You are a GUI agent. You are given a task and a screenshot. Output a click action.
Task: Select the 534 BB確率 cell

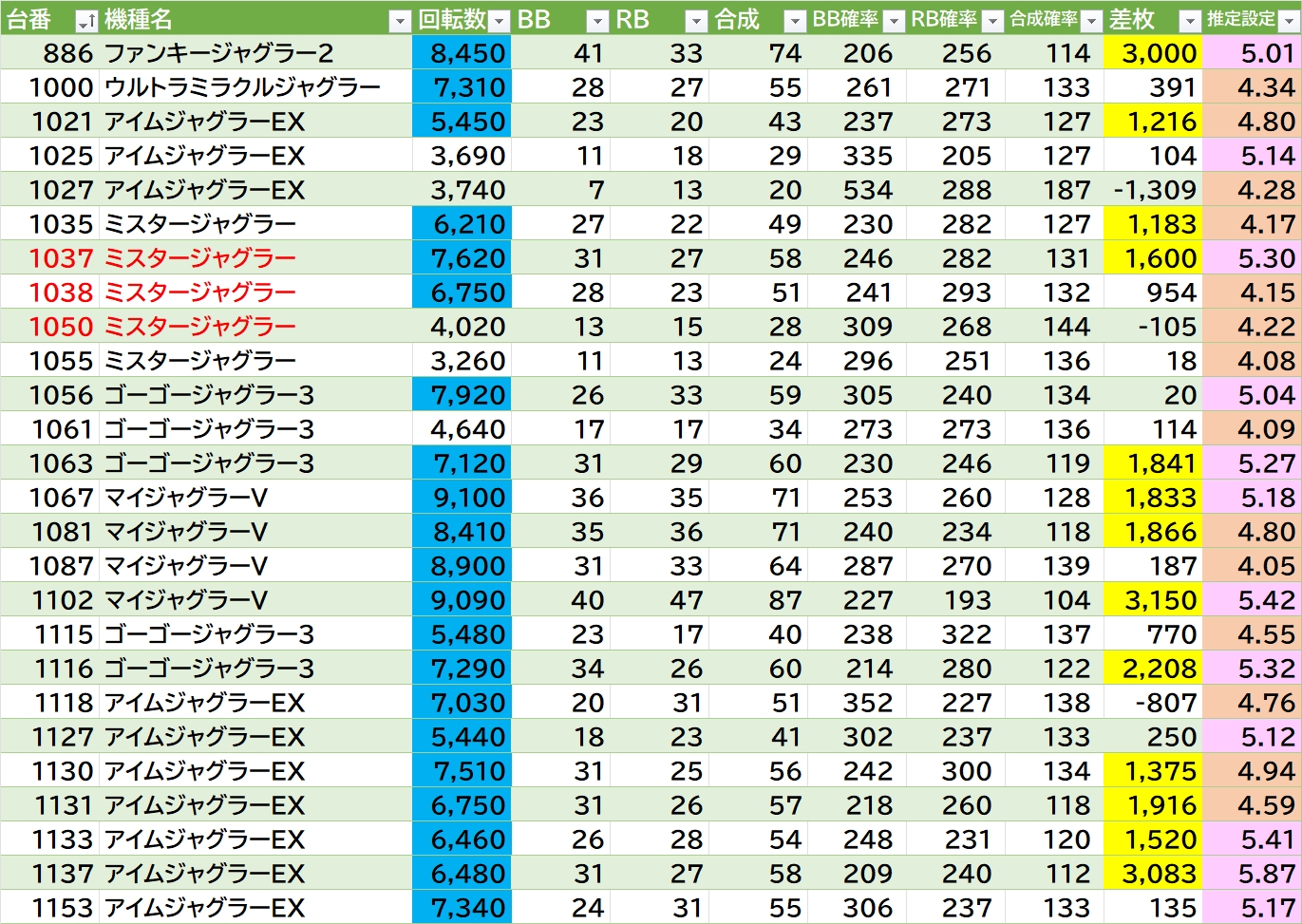[x=857, y=190]
